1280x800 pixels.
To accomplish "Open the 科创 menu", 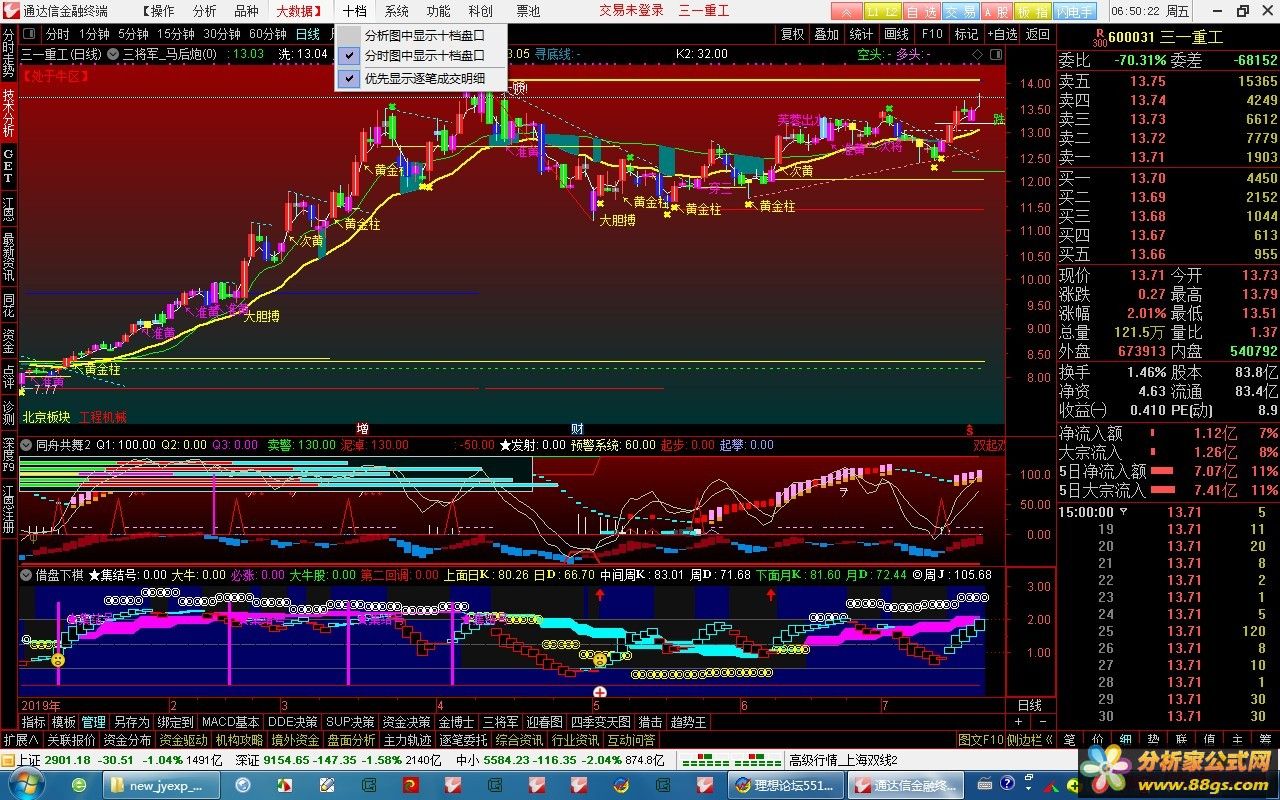I will pos(480,11).
